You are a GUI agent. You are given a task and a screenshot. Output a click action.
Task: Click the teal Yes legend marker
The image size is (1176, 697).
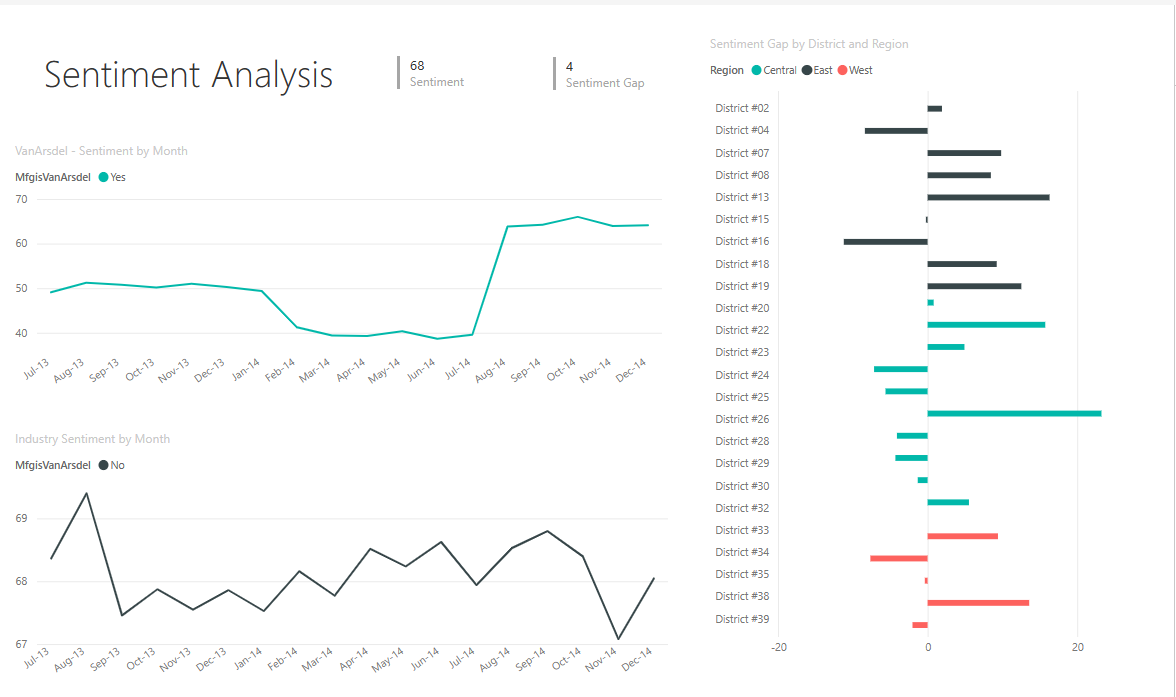103,177
